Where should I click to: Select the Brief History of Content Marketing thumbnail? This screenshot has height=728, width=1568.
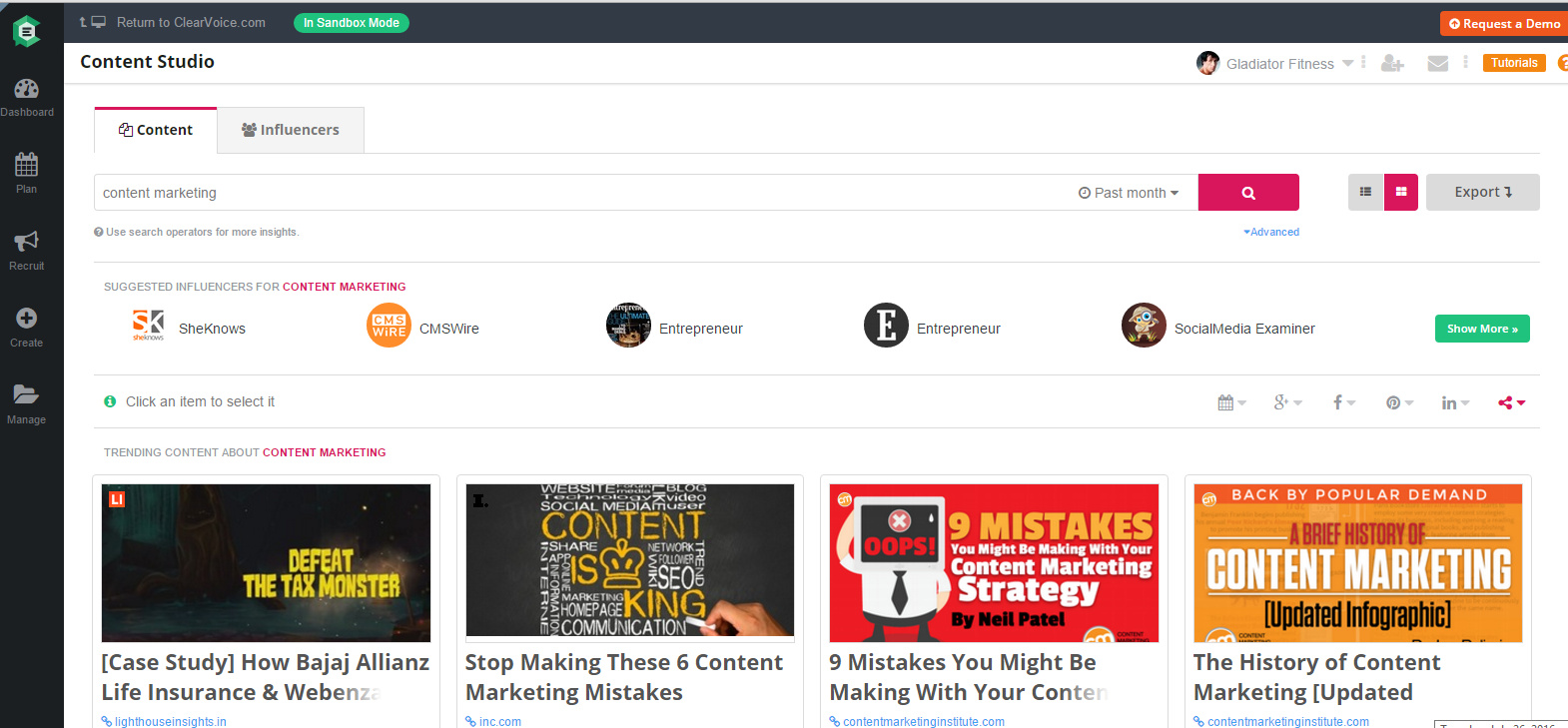pos(1358,563)
